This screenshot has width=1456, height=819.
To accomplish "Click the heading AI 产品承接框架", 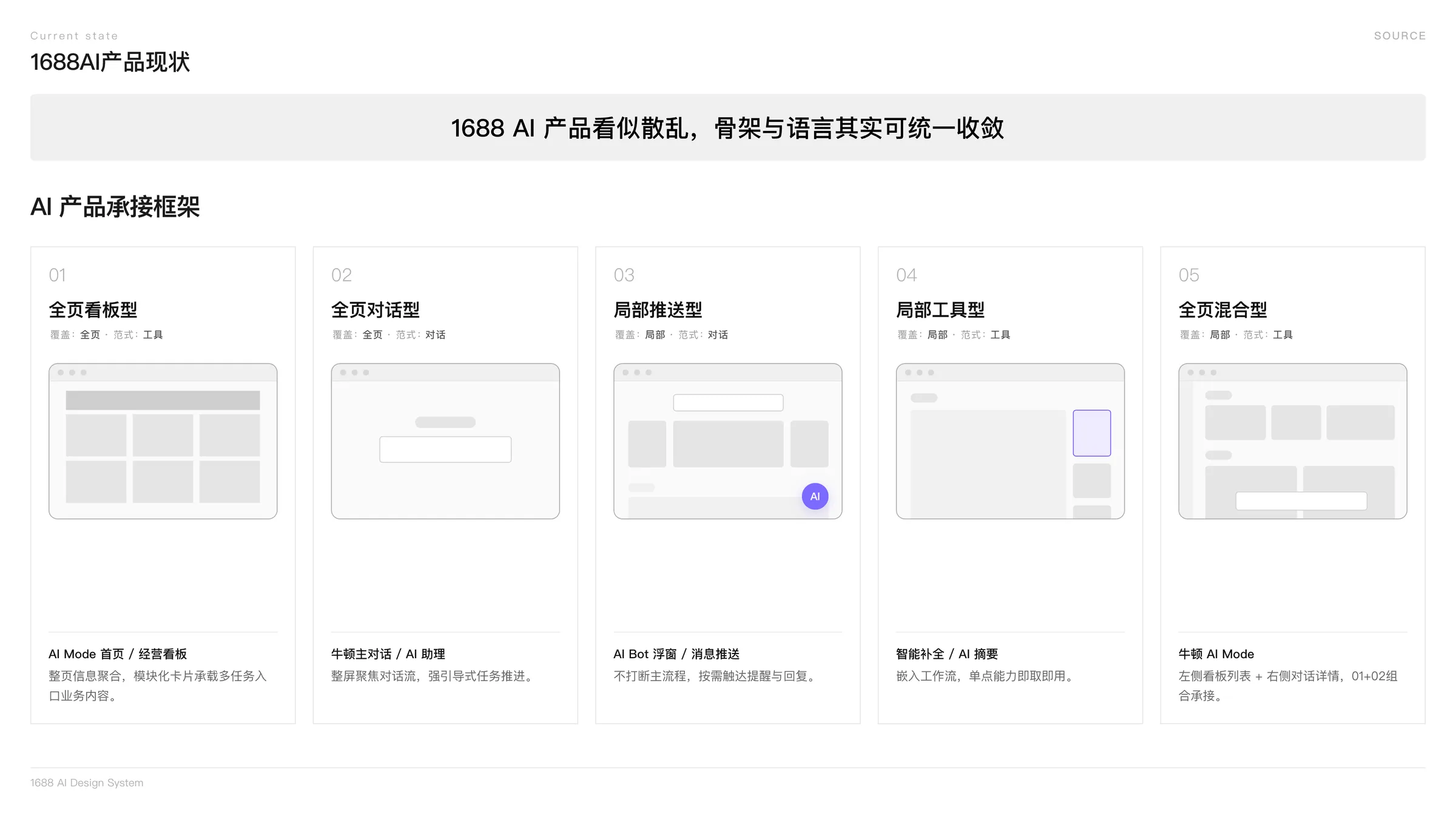I will (x=115, y=207).
